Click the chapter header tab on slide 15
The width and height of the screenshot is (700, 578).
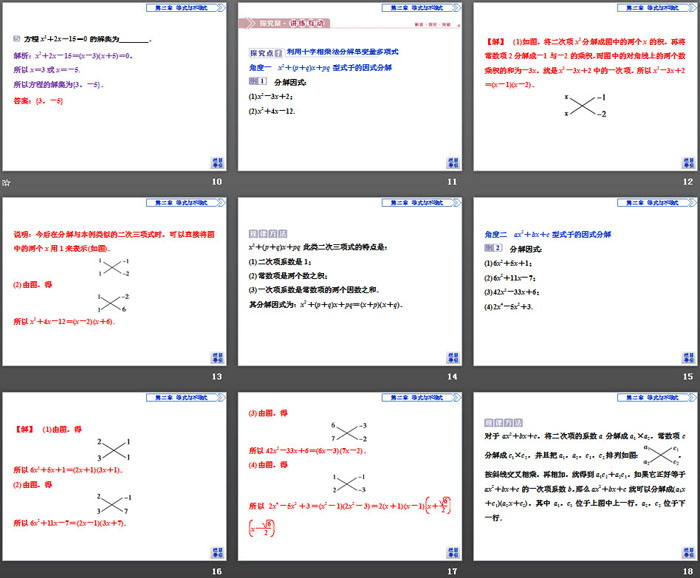click(x=655, y=202)
